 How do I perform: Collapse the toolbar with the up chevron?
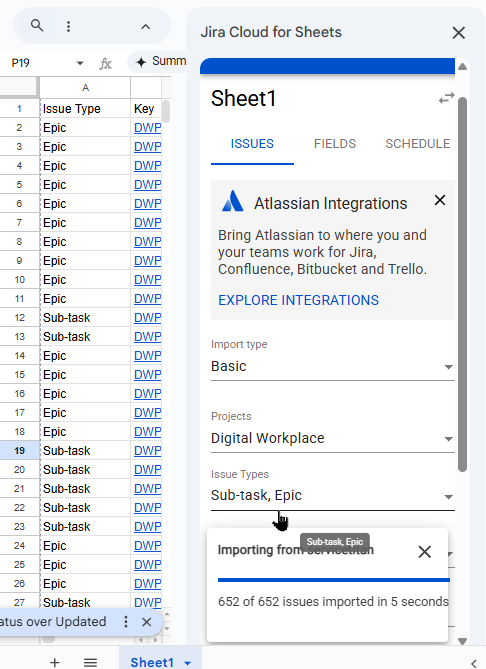(x=146, y=27)
